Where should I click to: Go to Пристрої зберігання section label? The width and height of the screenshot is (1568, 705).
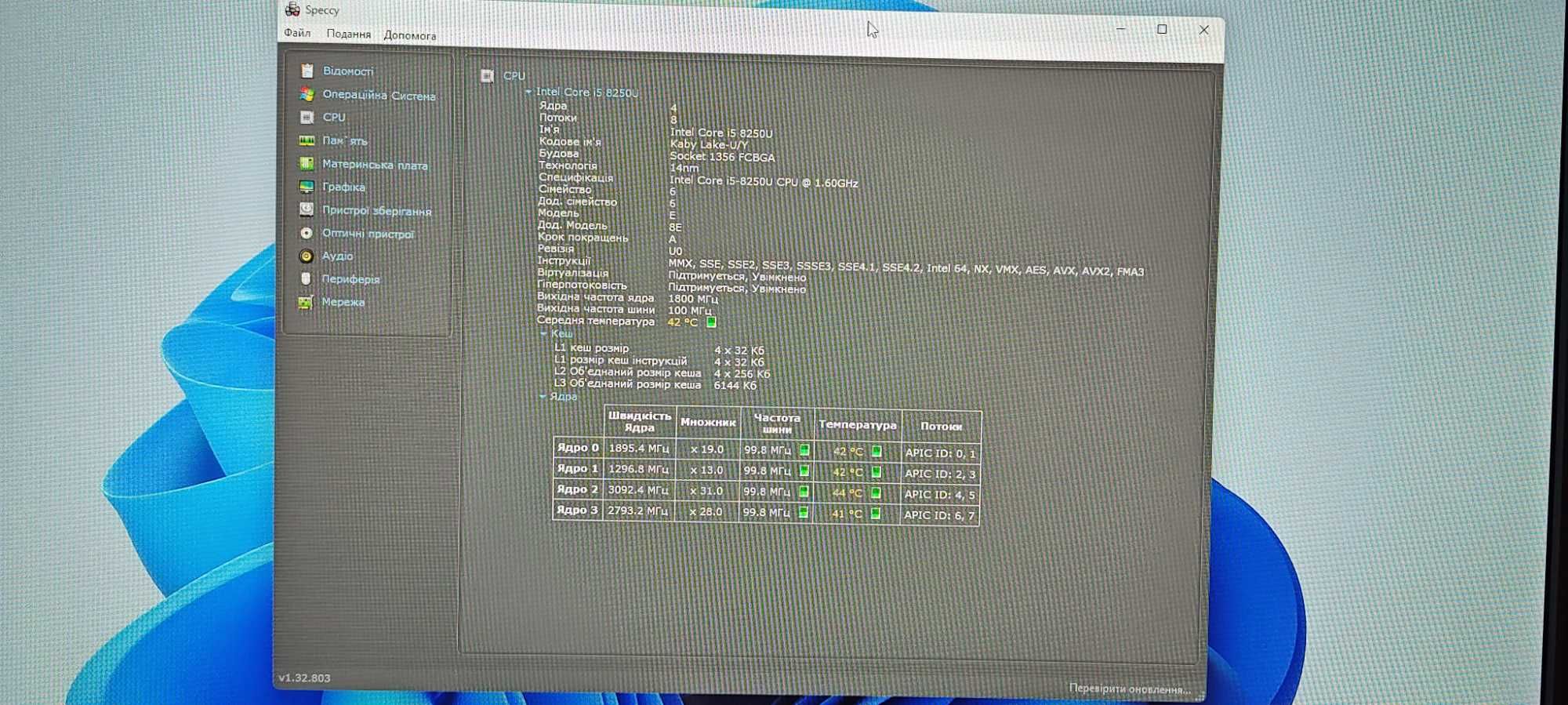pyautogui.click(x=376, y=210)
